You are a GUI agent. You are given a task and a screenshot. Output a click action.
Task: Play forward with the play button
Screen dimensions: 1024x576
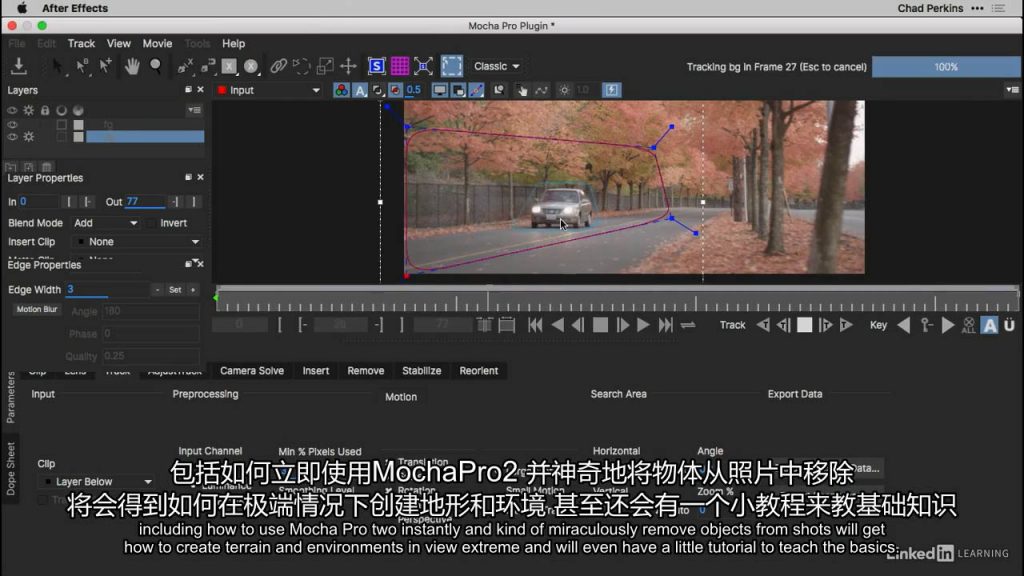coord(643,325)
